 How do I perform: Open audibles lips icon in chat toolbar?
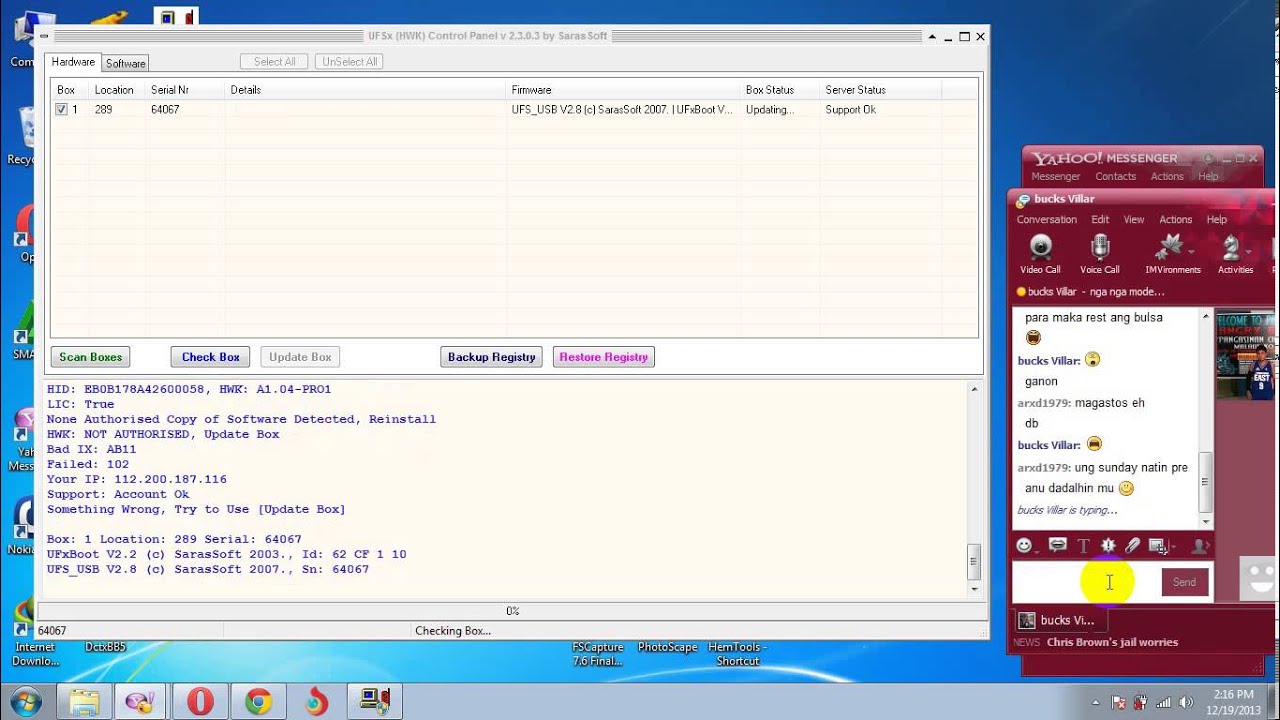click(1057, 545)
